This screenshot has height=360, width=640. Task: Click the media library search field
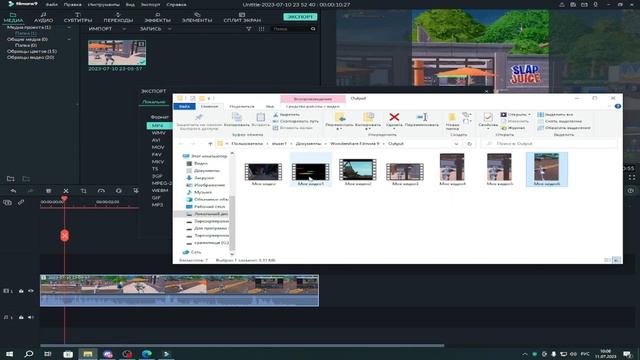[291, 29]
